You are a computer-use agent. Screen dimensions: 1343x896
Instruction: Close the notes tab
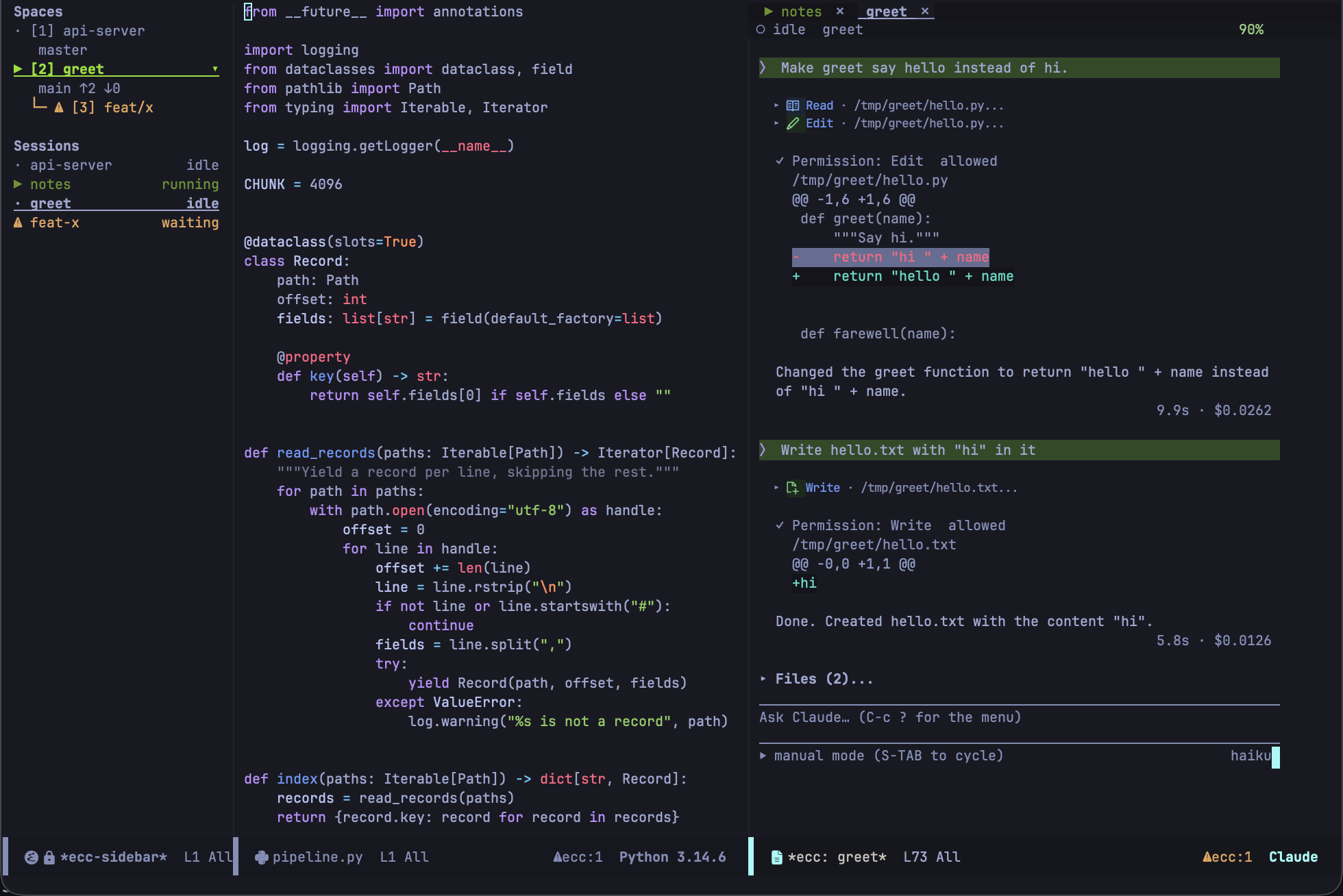(x=839, y=11)
